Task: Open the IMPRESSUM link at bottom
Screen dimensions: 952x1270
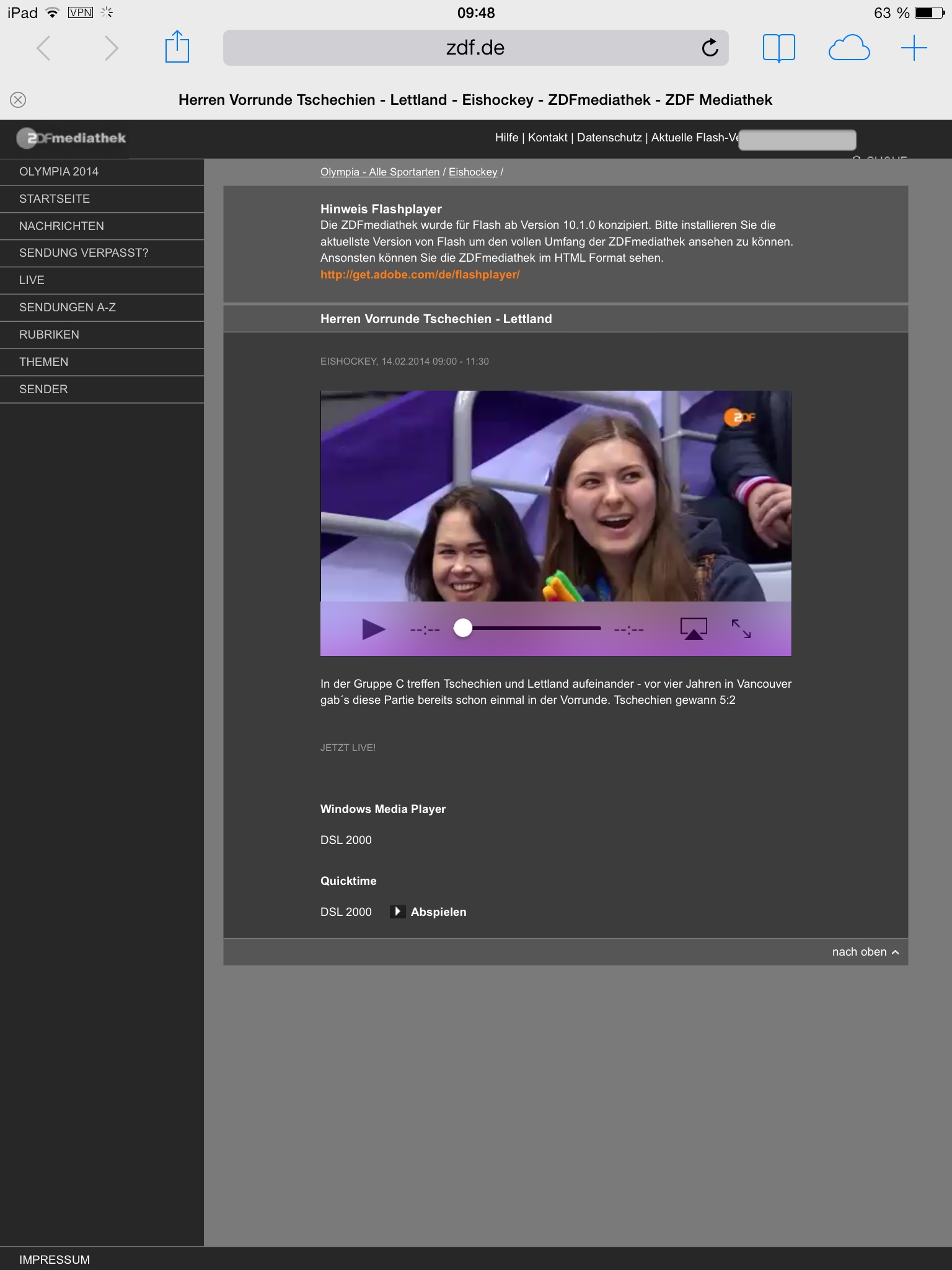Action: (55, 1259)
